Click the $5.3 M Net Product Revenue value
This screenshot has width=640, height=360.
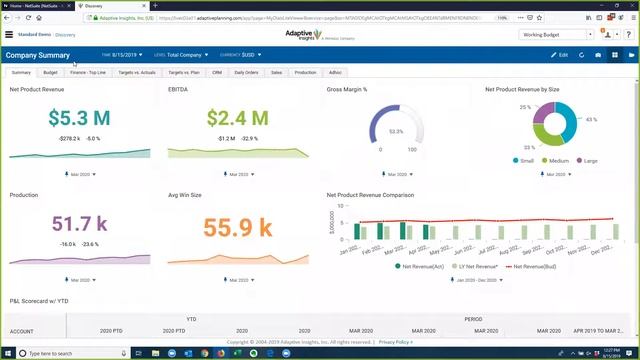(x=80, y=118)
